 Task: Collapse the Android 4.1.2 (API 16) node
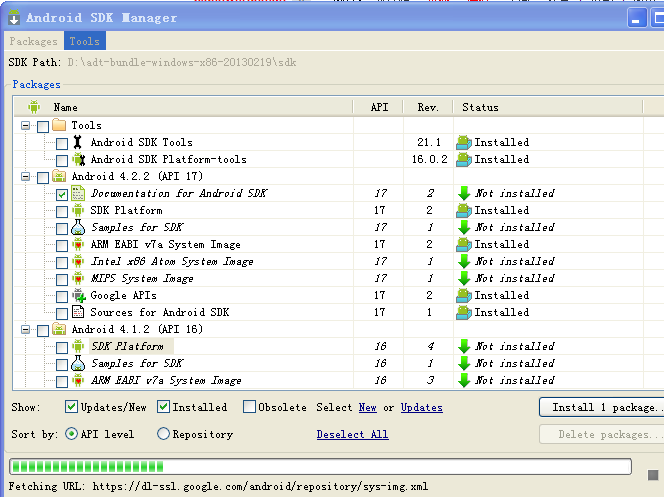click(x=25, y=329)
